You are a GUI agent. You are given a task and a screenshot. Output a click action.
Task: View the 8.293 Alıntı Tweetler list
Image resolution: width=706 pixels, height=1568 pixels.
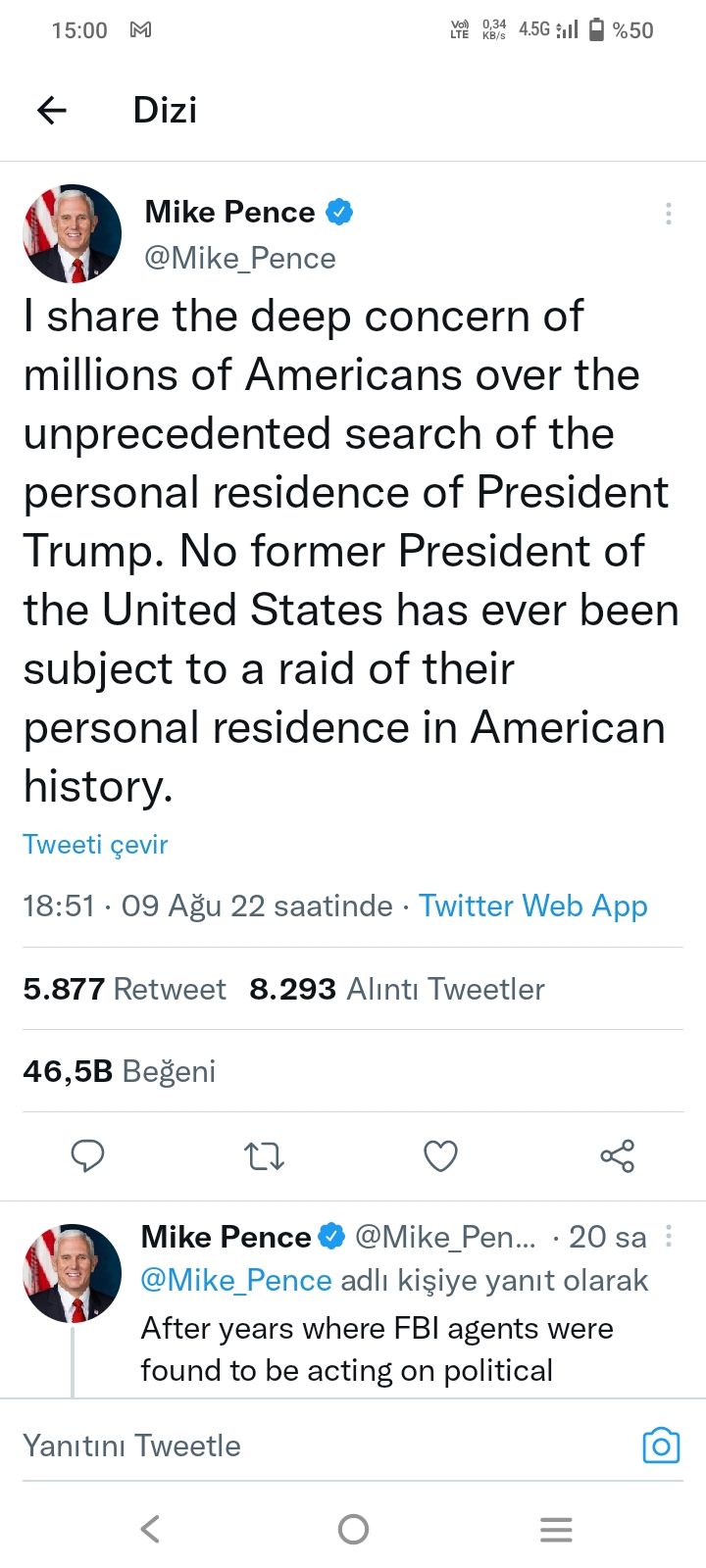[x=396, y=989]
